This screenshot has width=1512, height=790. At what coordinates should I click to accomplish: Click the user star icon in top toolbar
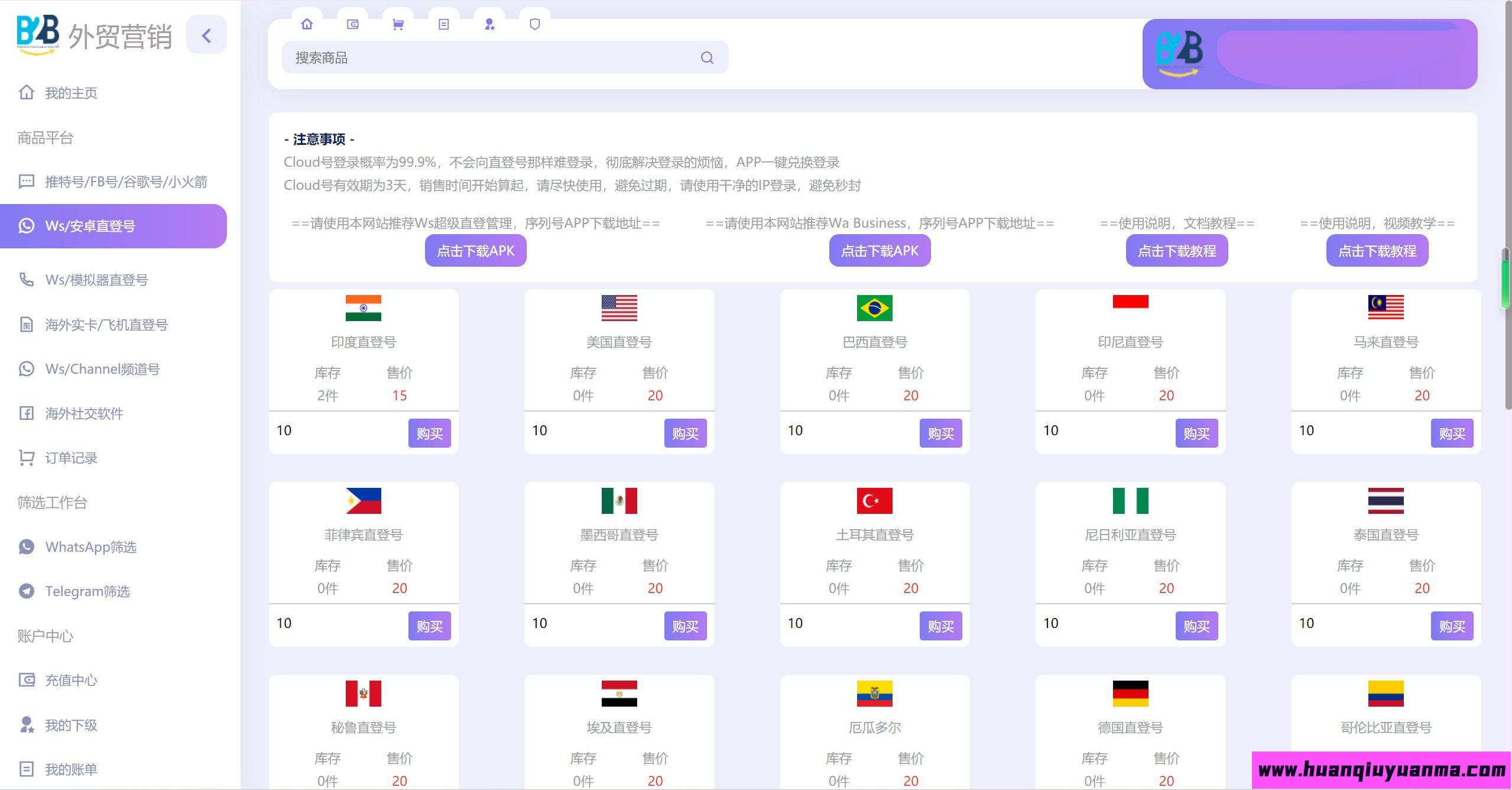pyautogui.click(x=489, y=24)
